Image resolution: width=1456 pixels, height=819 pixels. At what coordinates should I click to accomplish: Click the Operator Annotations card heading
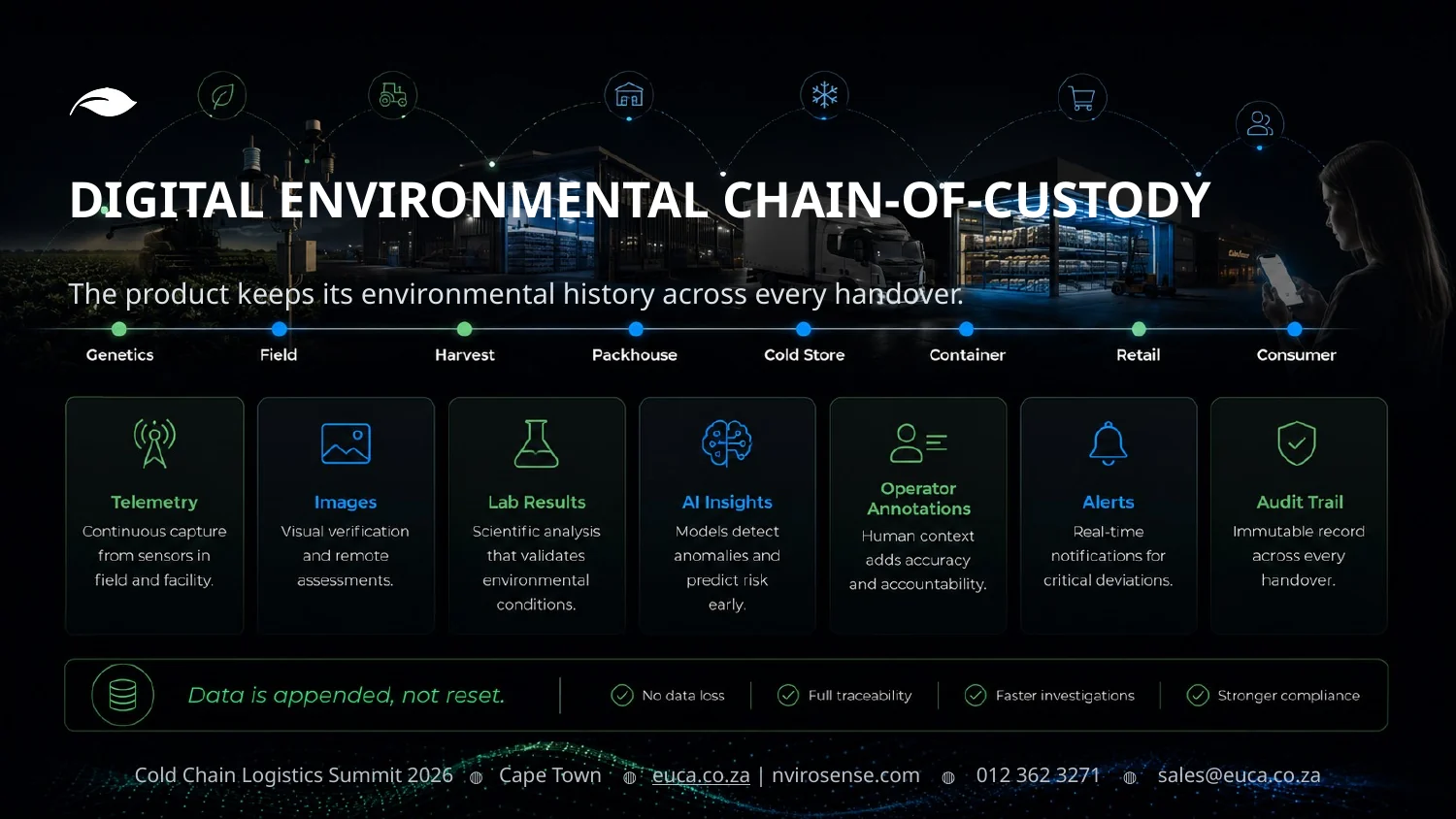(918, 499)
